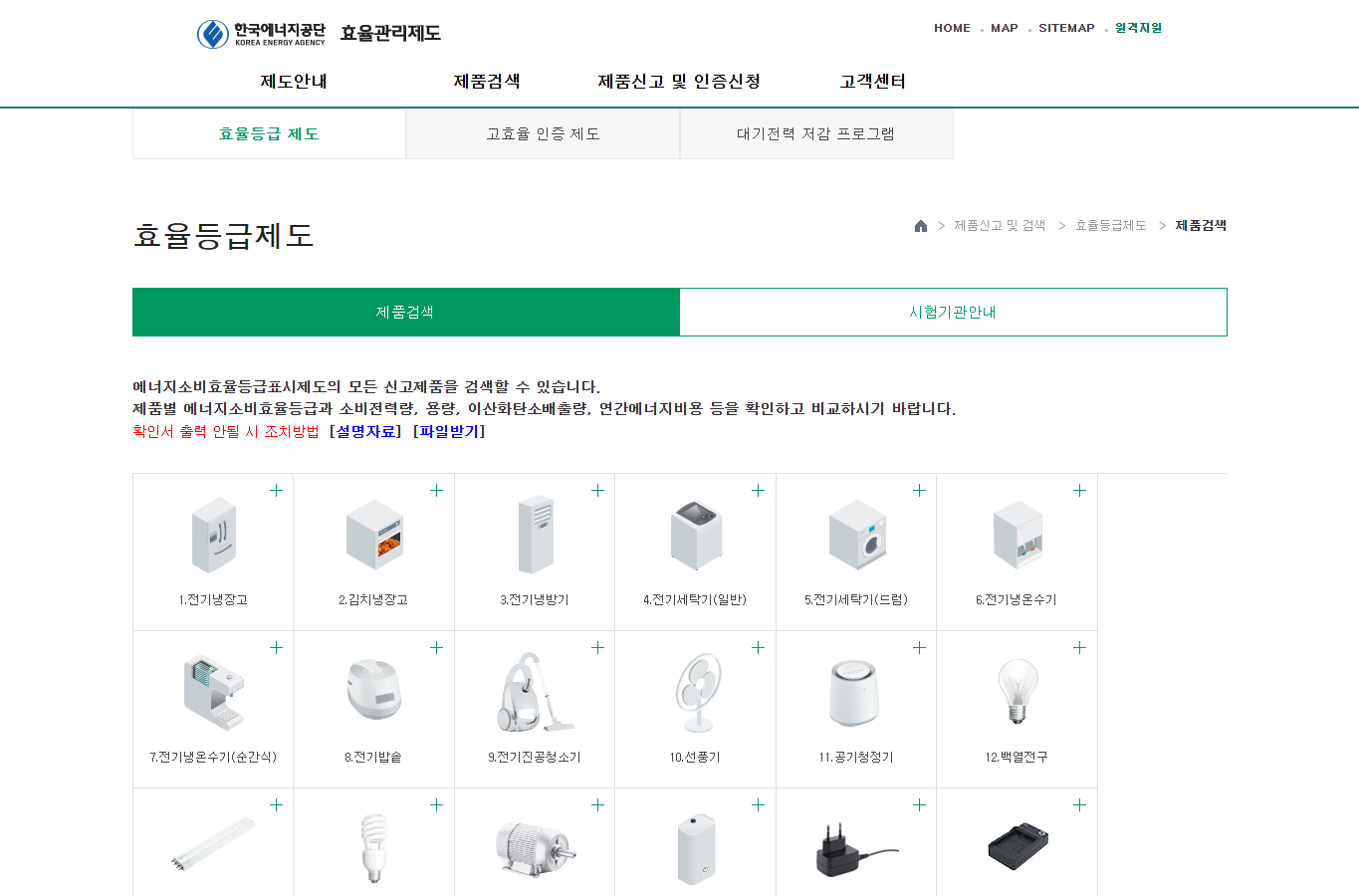The image size is (1359, 896).
Task: Select the white boiler product icon
Action: coord(696,849)
